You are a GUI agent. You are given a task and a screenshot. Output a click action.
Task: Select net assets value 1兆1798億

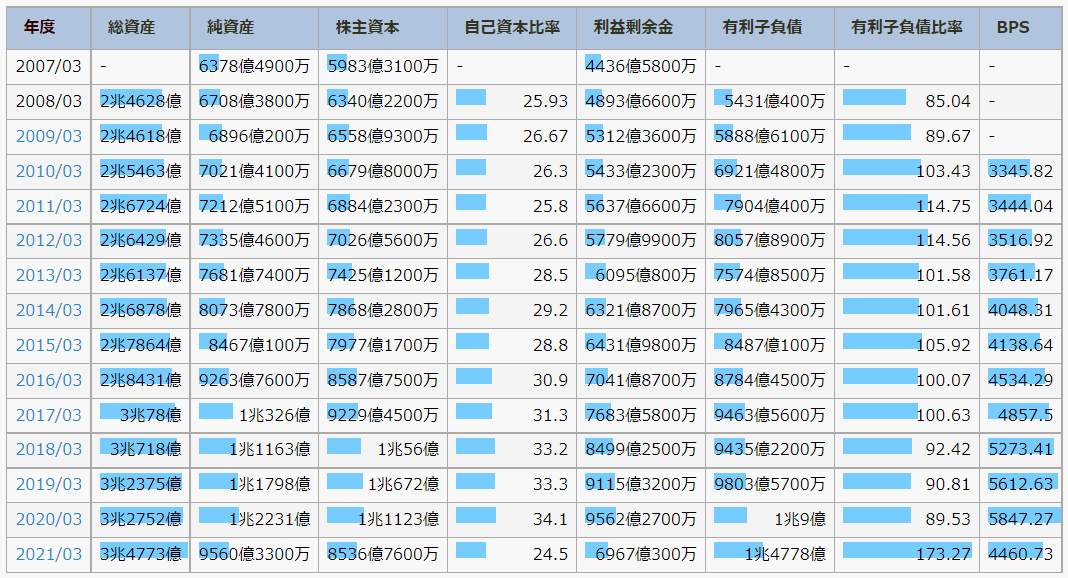click(x=270, y=484)
